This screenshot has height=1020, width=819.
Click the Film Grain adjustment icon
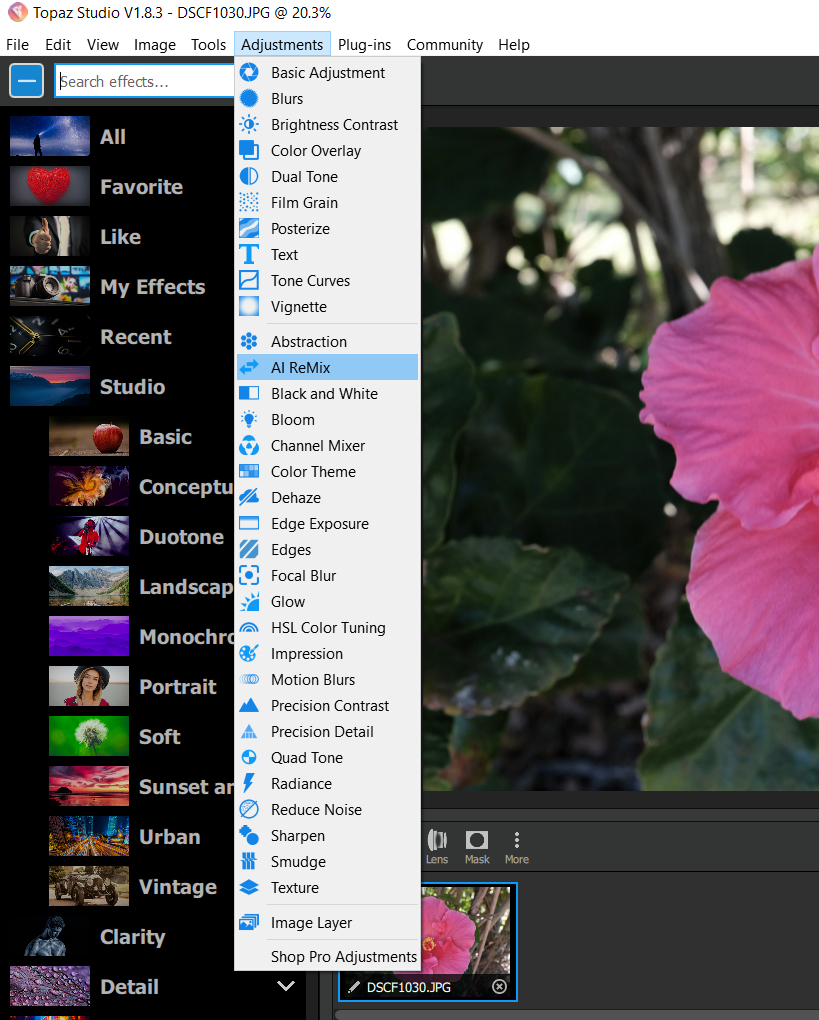tap(249, 203)
